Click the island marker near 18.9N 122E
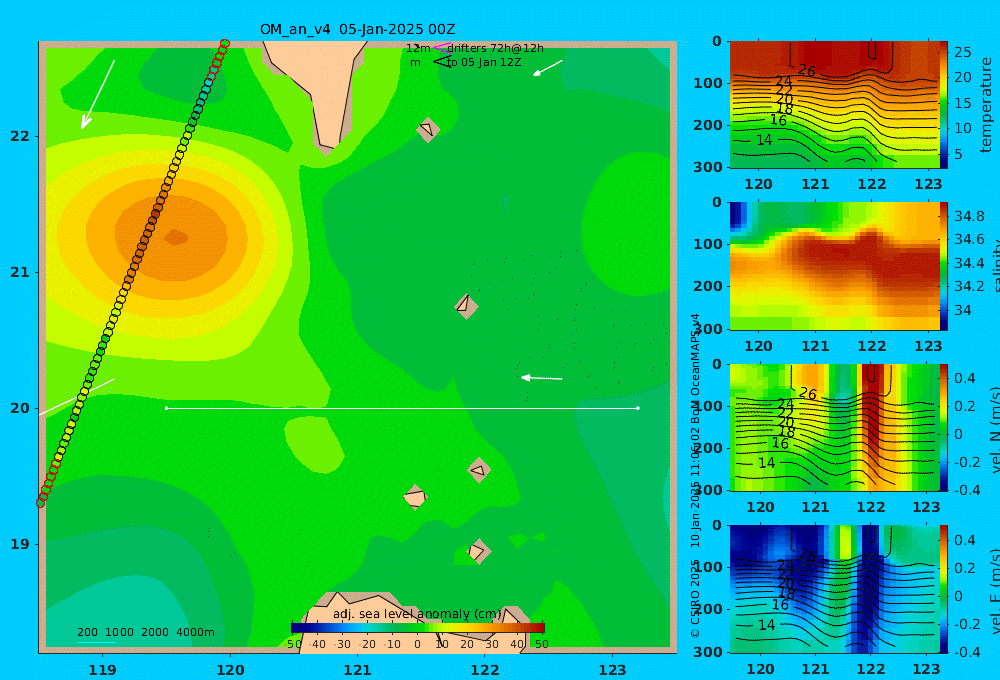 coord(478,551)
